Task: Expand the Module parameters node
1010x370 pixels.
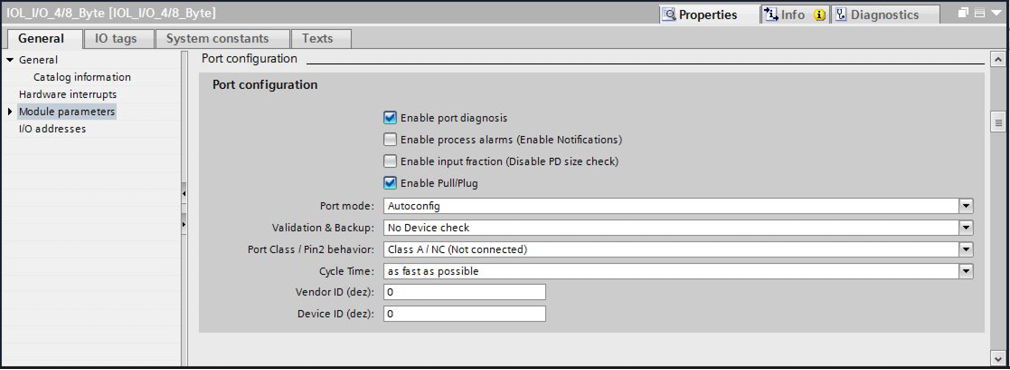Action: [10, 112]
